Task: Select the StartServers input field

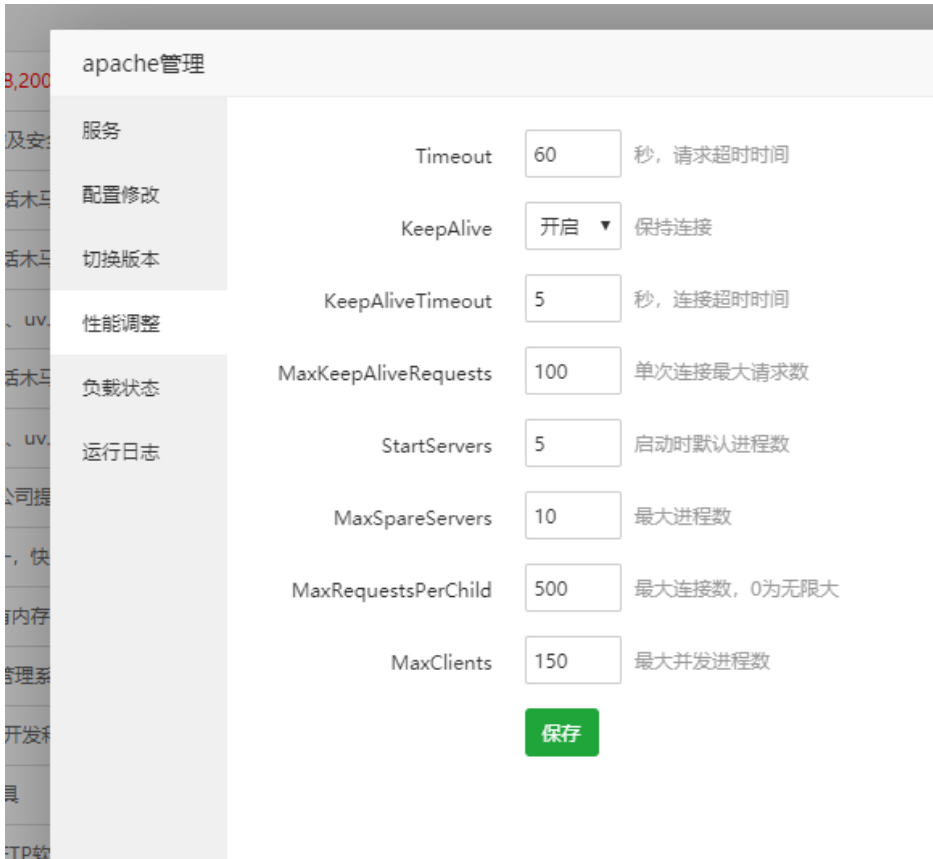Action: pos(572,444)
